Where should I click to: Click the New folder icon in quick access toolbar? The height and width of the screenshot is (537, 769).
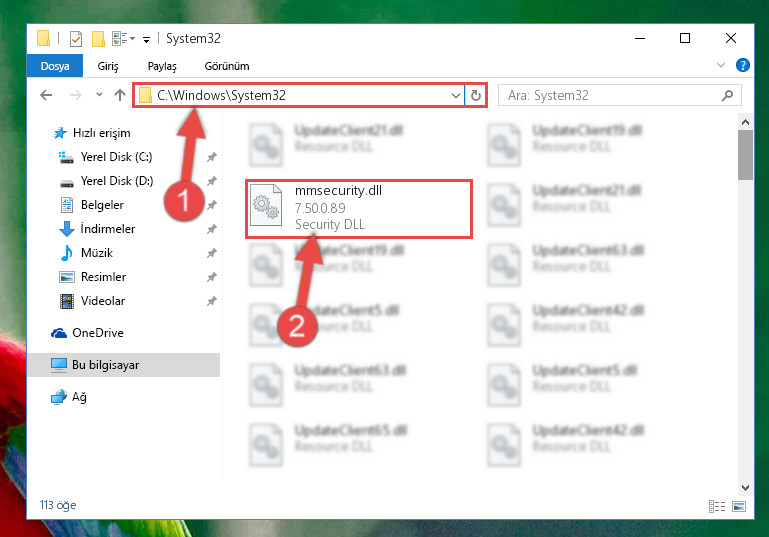pyautogui.click(x=98, y=39)
